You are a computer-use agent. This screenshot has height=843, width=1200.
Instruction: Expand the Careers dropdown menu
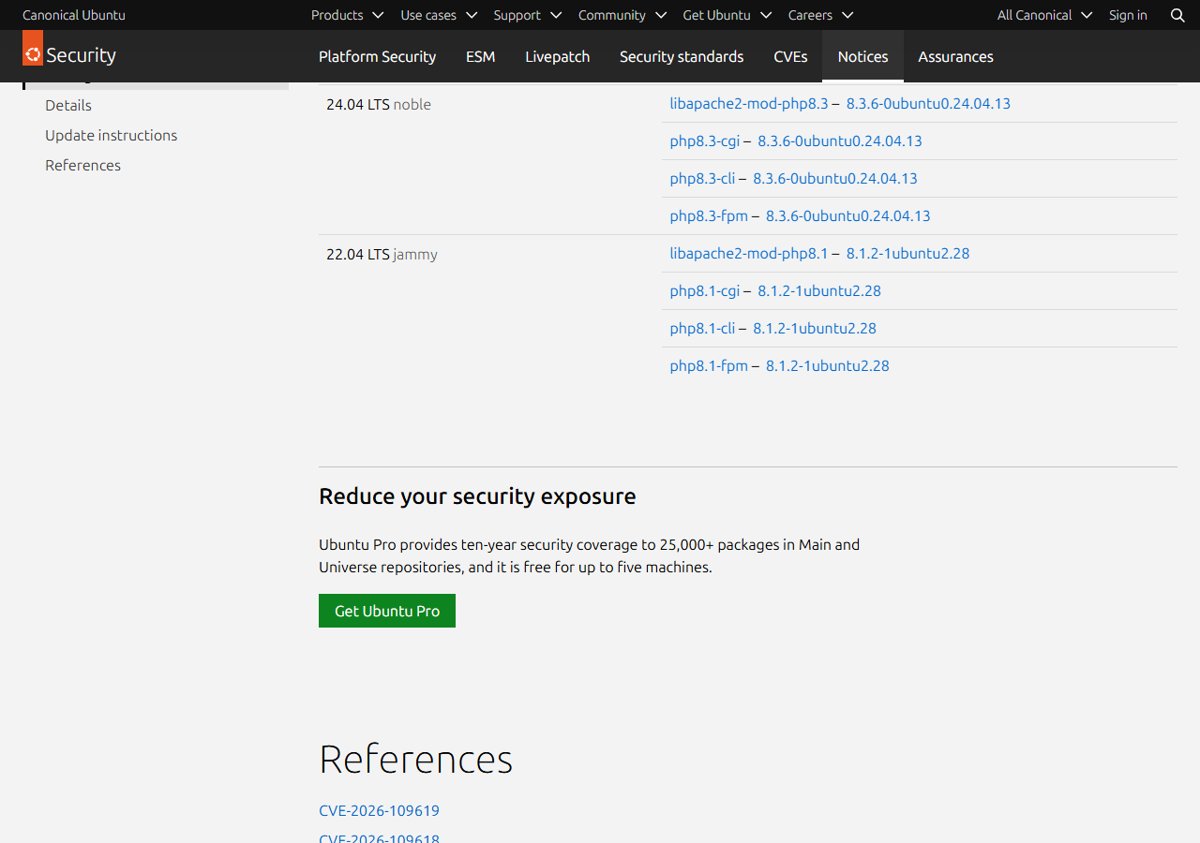(820, 15)
